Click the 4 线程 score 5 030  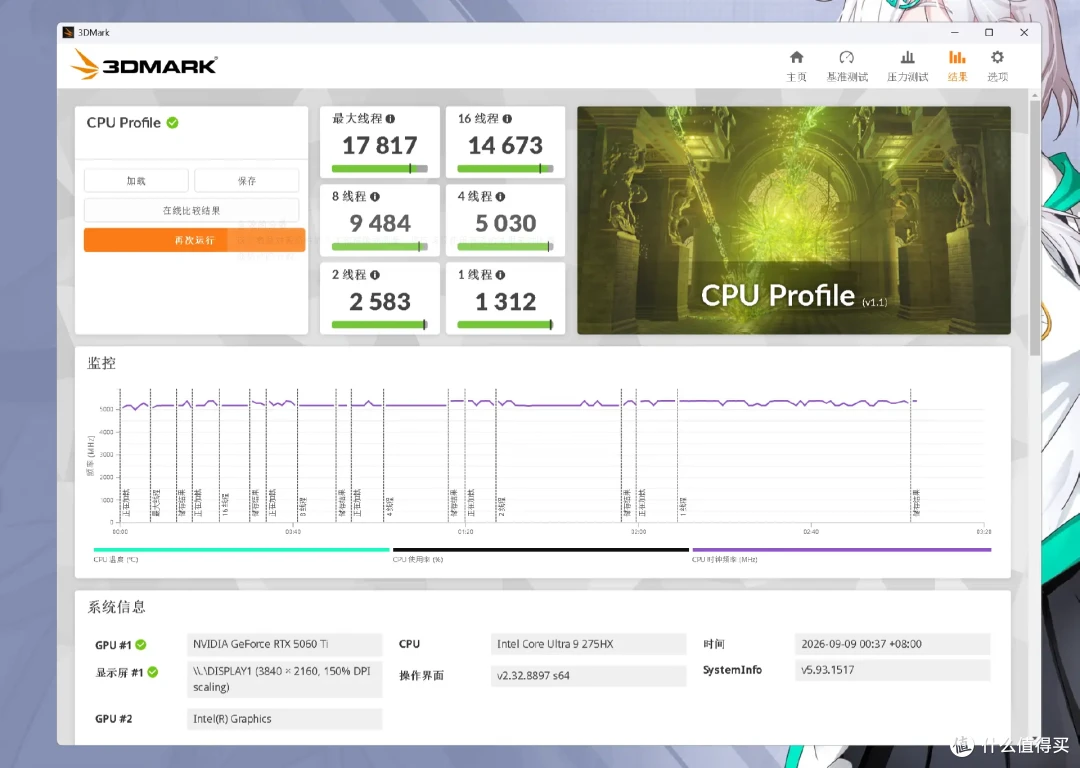(x=506, y=223)
